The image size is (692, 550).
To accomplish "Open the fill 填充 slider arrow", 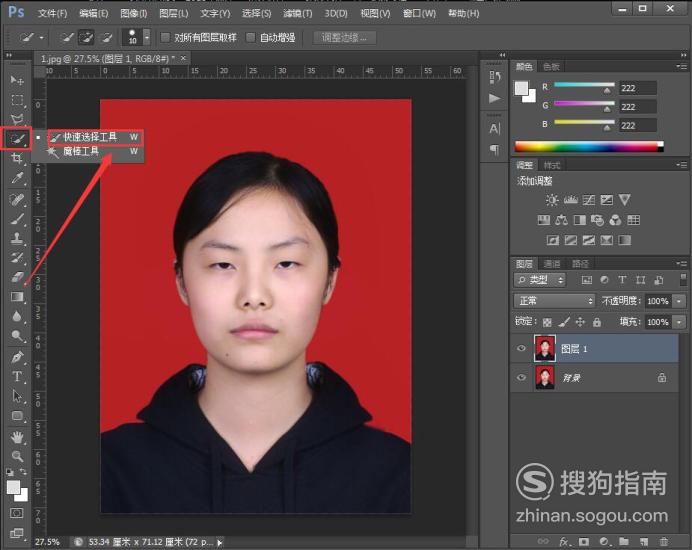I will (x=679, y=322).
